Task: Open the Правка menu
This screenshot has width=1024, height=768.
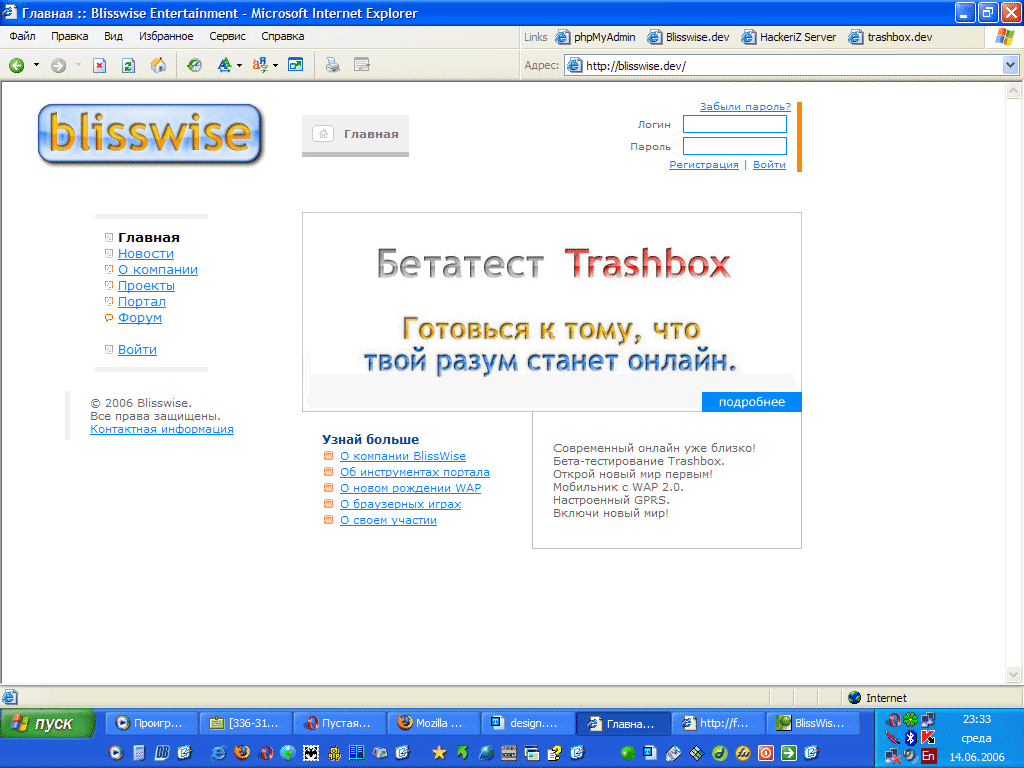Action: [x=69, y=37]
